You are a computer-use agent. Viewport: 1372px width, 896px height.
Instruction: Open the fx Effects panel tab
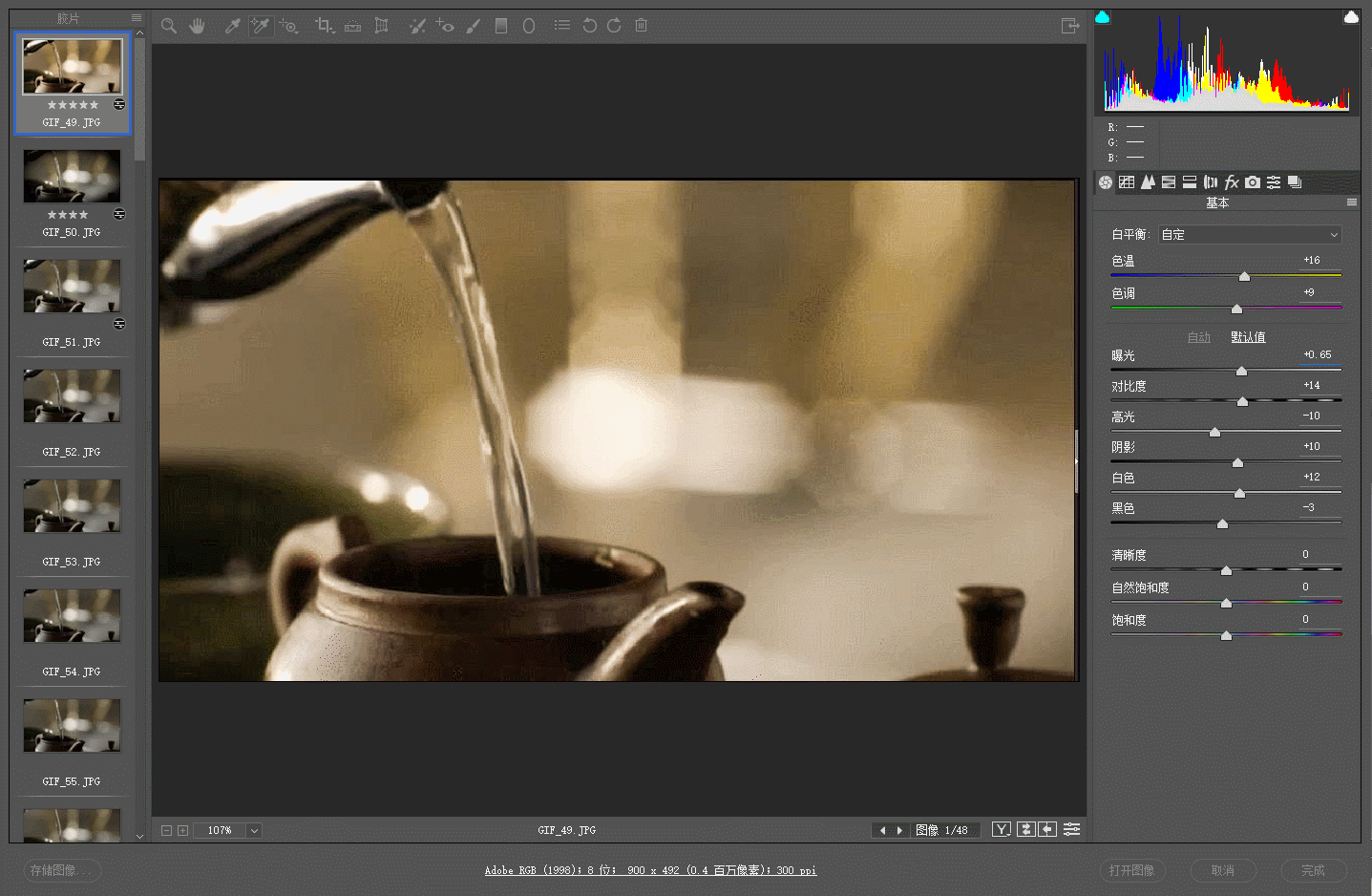tap(1232, 182)
